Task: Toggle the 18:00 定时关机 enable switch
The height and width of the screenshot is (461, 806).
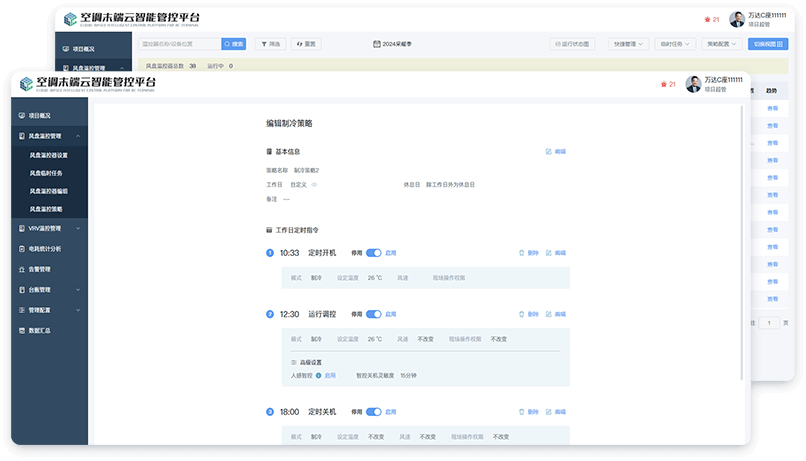Action: (374, 412)
